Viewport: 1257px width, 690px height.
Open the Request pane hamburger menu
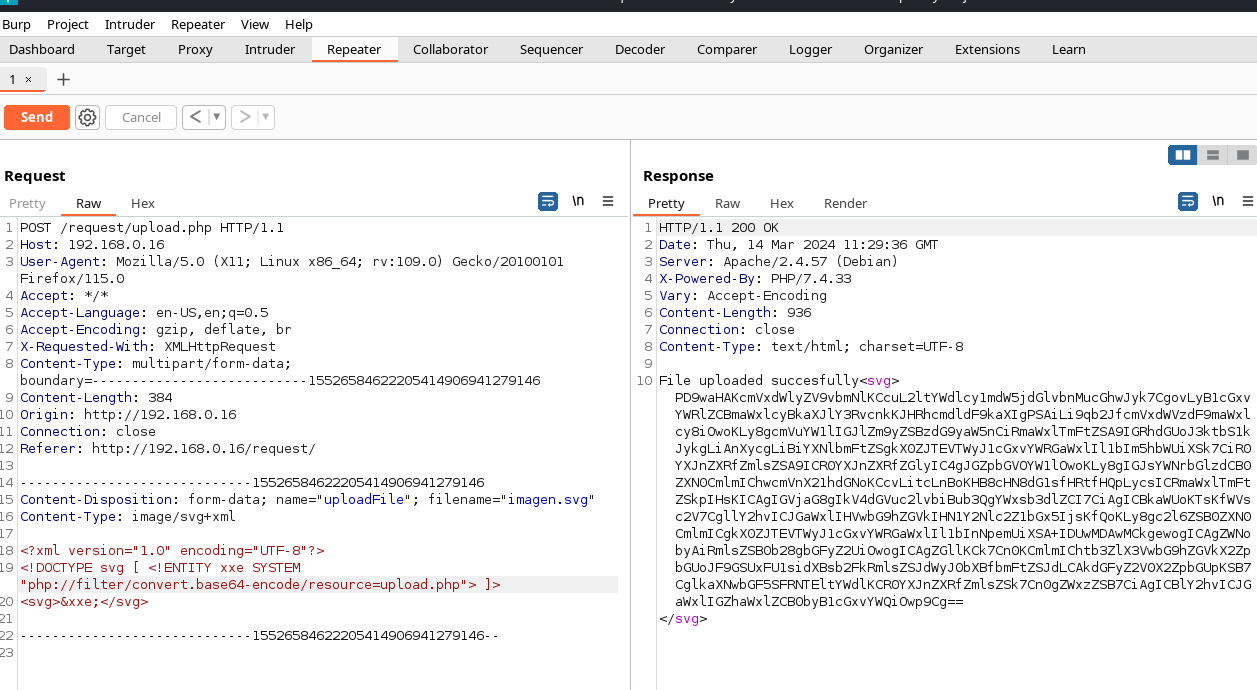[608, 201]
